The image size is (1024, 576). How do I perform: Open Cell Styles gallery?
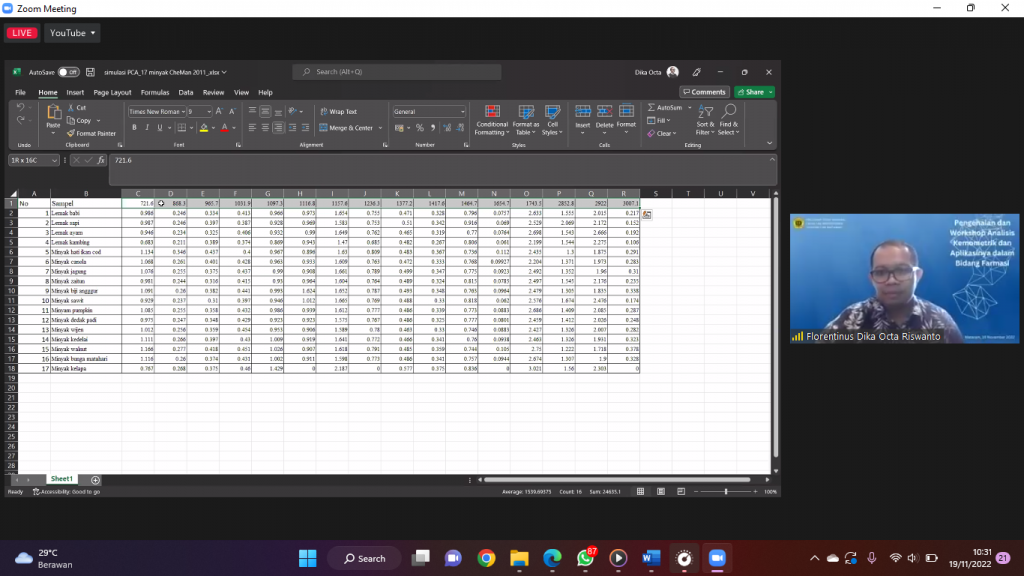click(x=552, y=120)
